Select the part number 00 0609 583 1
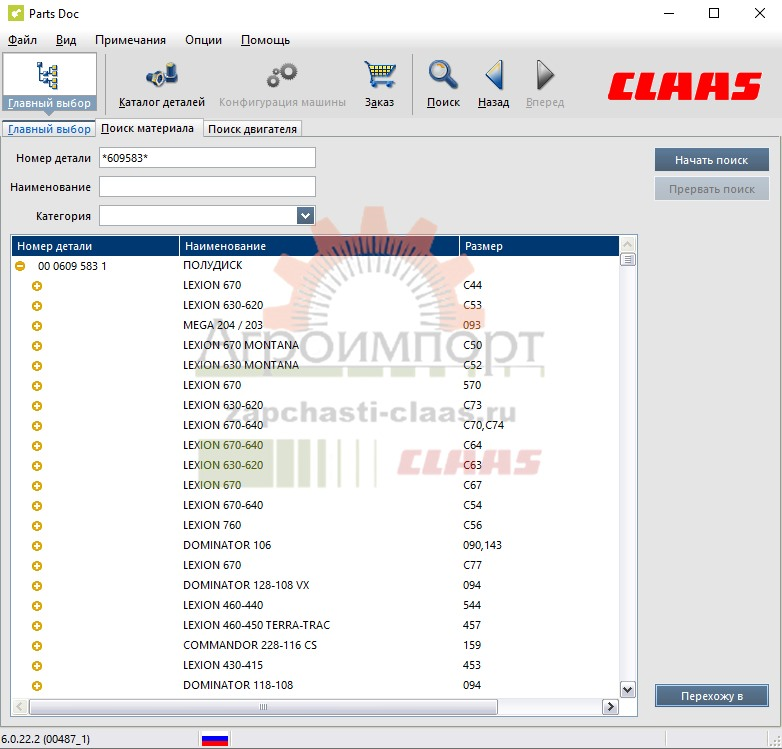 tap(72, 266)
